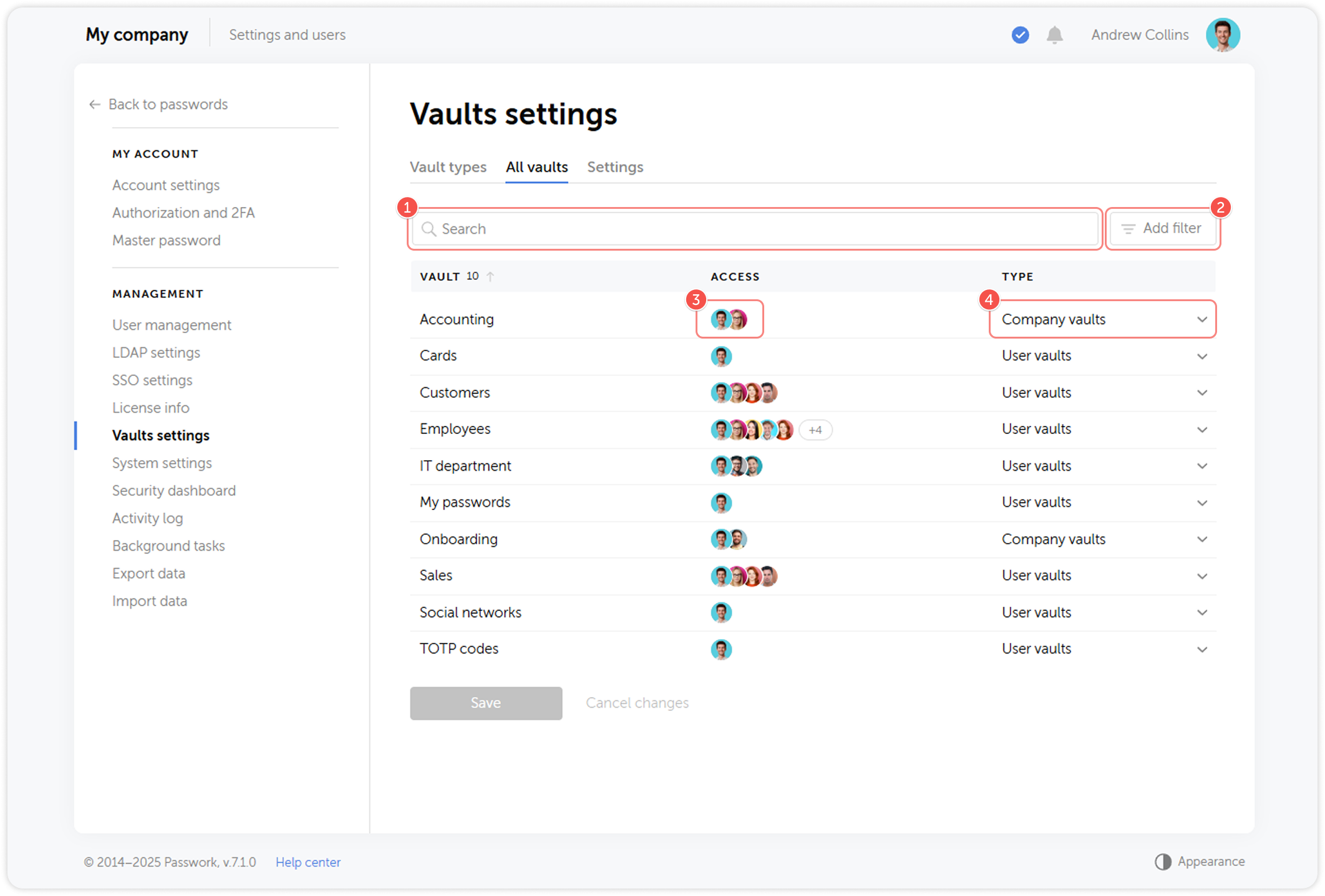Screen dimensions: 1325x896
Task: Click the notification bell icon
Action: pos(1054,35)
